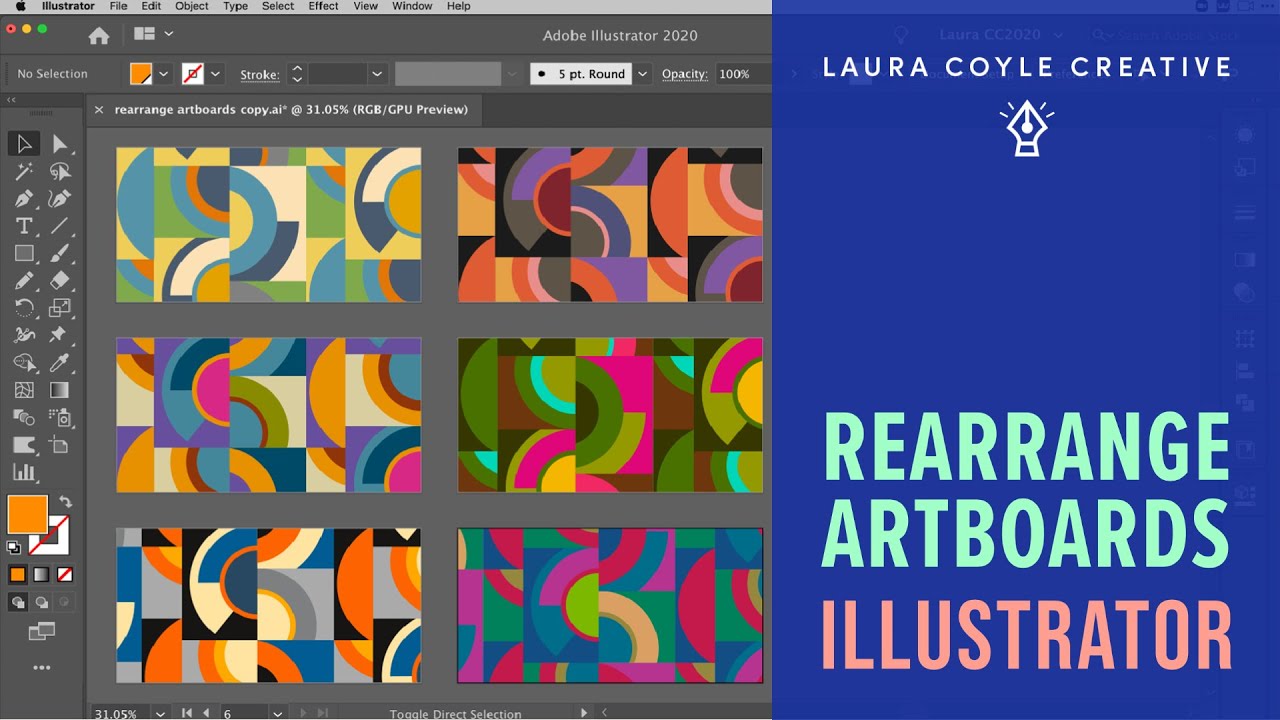Choose the Column Graph tool
Image resolution: width=1280 pixels, height=720 pixels.
tap(24, 472)
